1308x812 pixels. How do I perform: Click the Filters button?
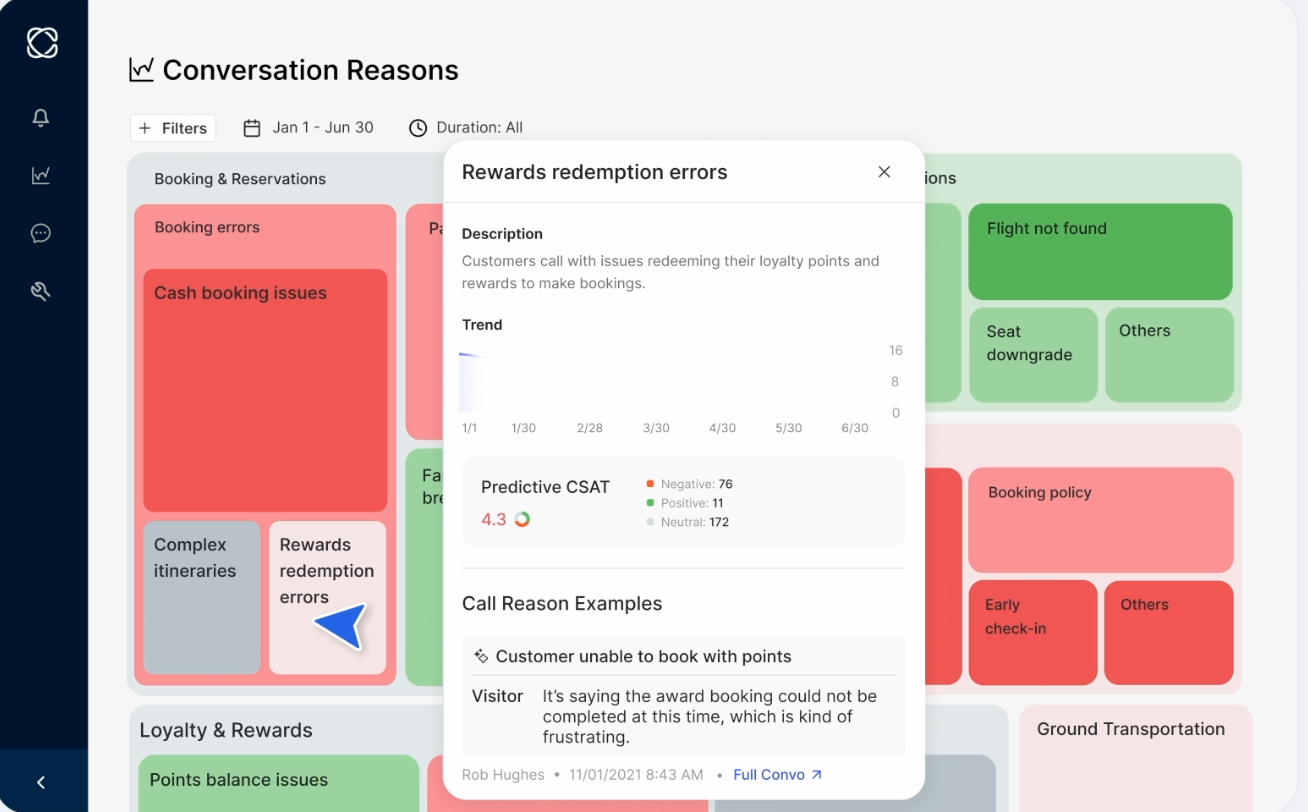(173, 128)
